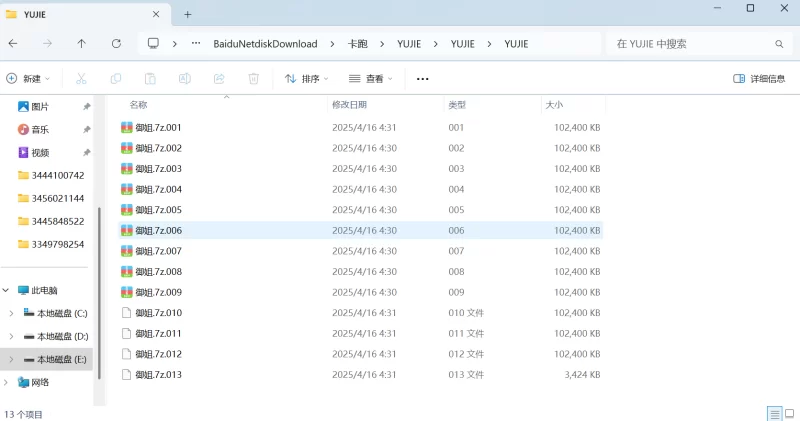Toggle the 详细信息 details pane
This screenshot has height=421, width=800.
[x=759, y=79]
